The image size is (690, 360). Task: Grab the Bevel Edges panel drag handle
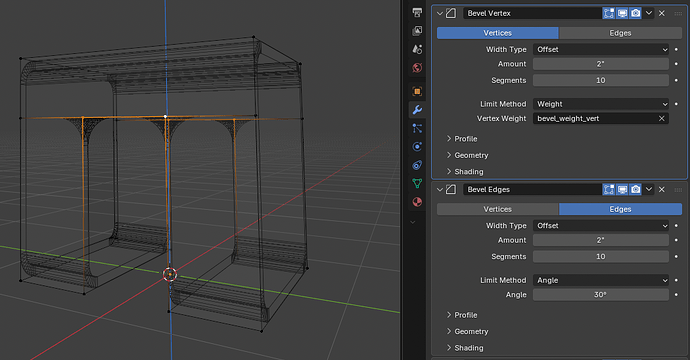tap(678, 190)
